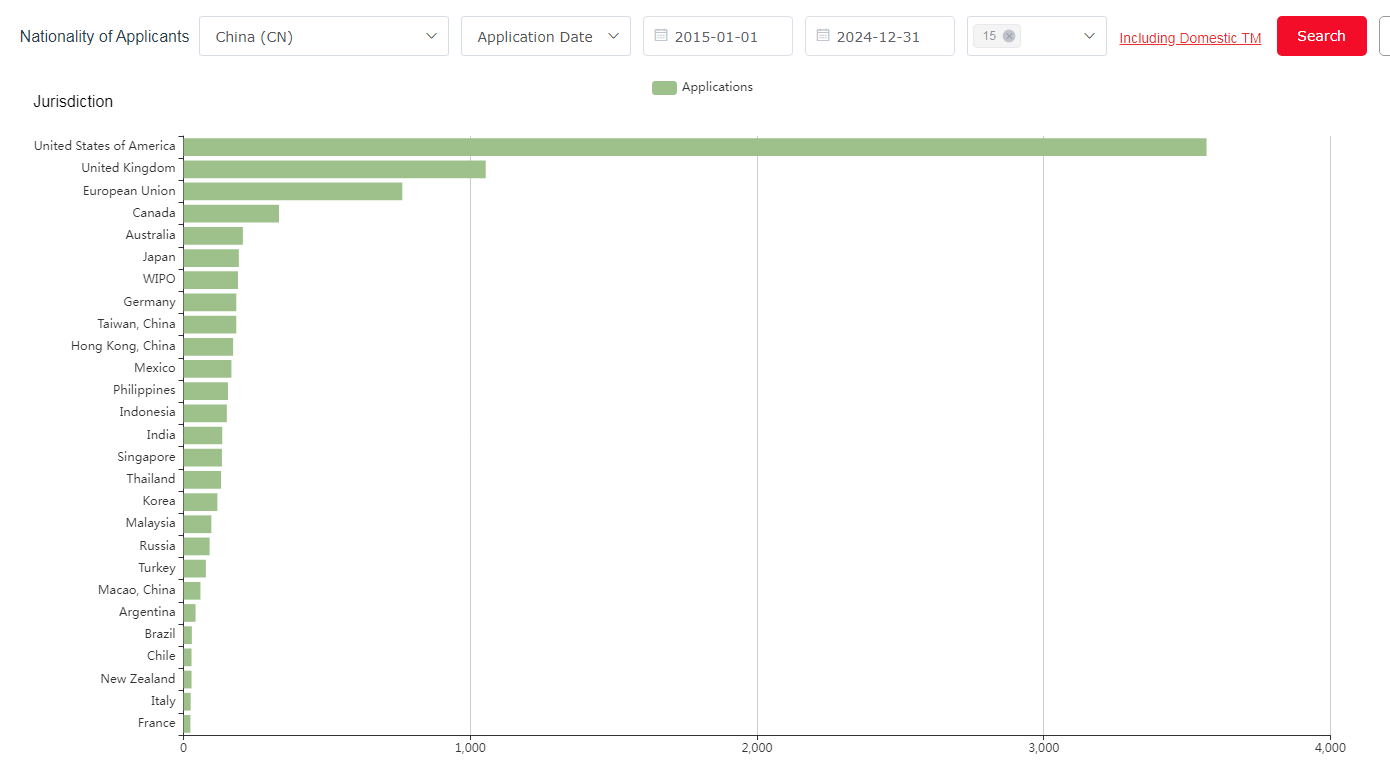The width and height of the screenshot is (1390, 780).
Task: Toggle the Applications series legend
Action: 717,87
